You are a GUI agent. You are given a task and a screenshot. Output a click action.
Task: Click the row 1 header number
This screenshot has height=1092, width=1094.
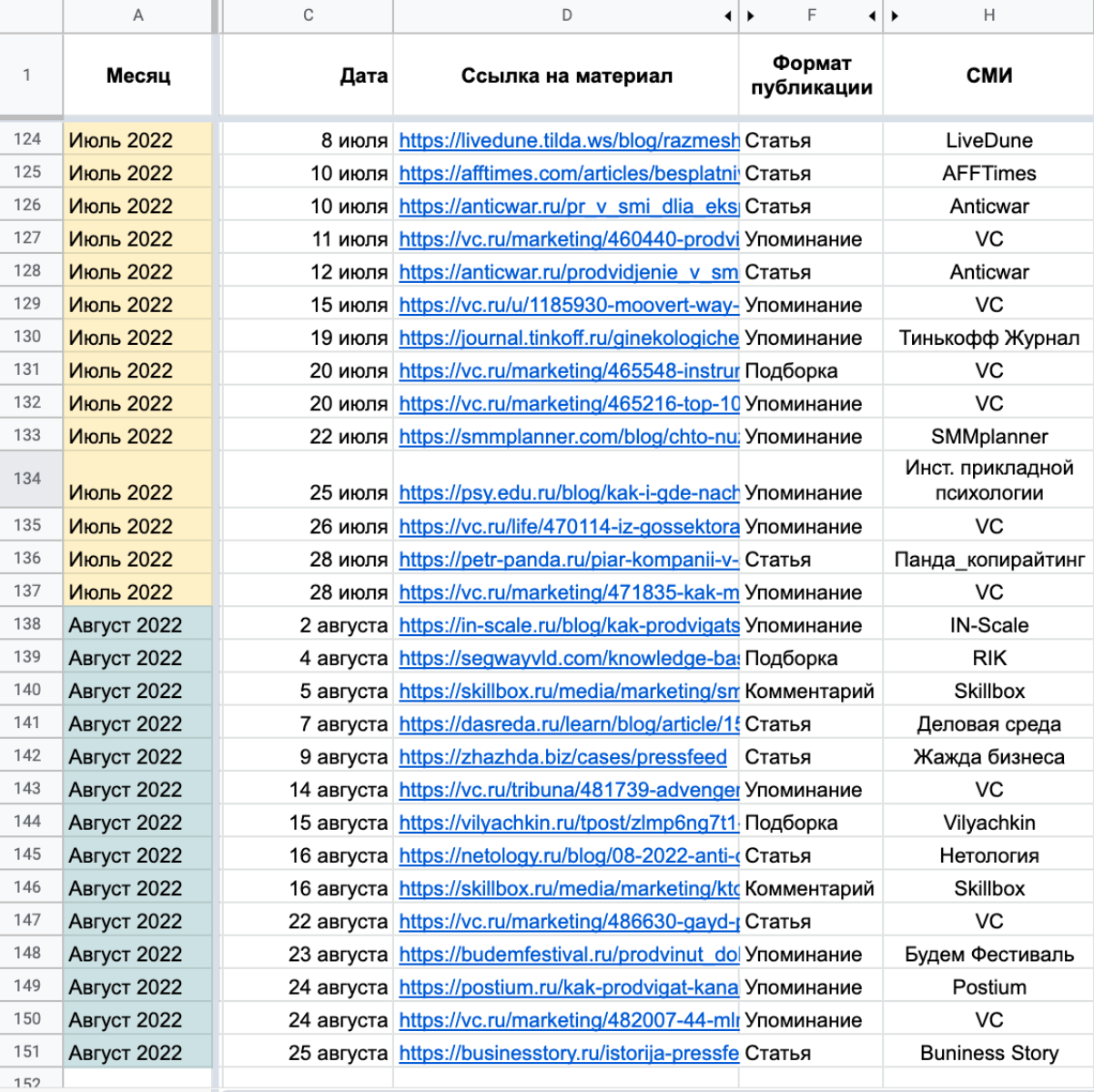pos(27,76)
